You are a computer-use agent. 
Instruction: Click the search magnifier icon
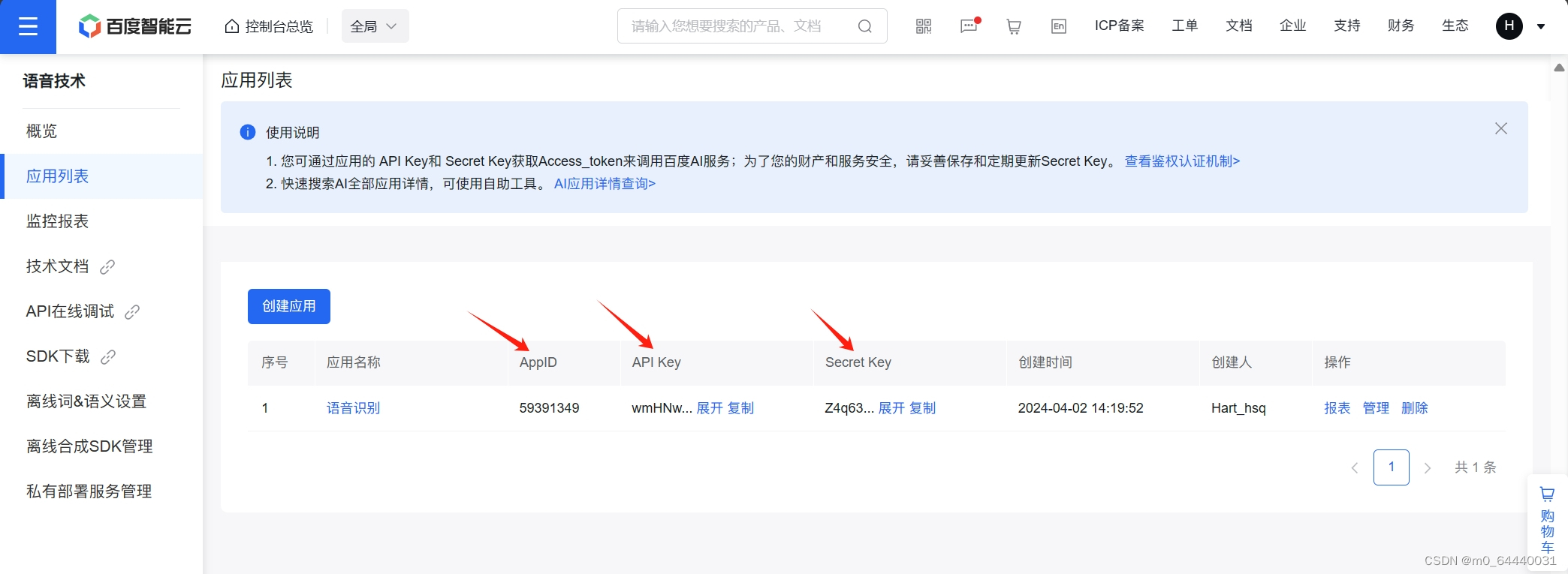865,26
